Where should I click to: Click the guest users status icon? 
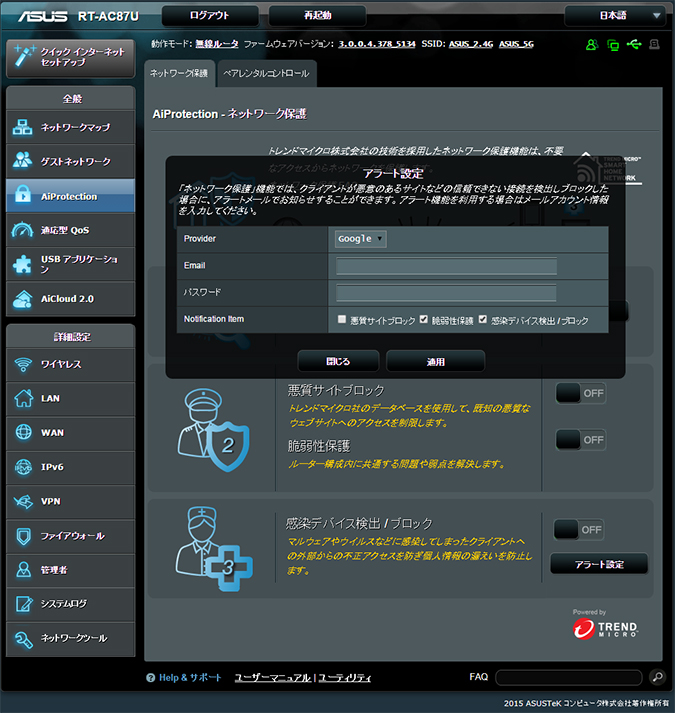click(x=592, y=45)
